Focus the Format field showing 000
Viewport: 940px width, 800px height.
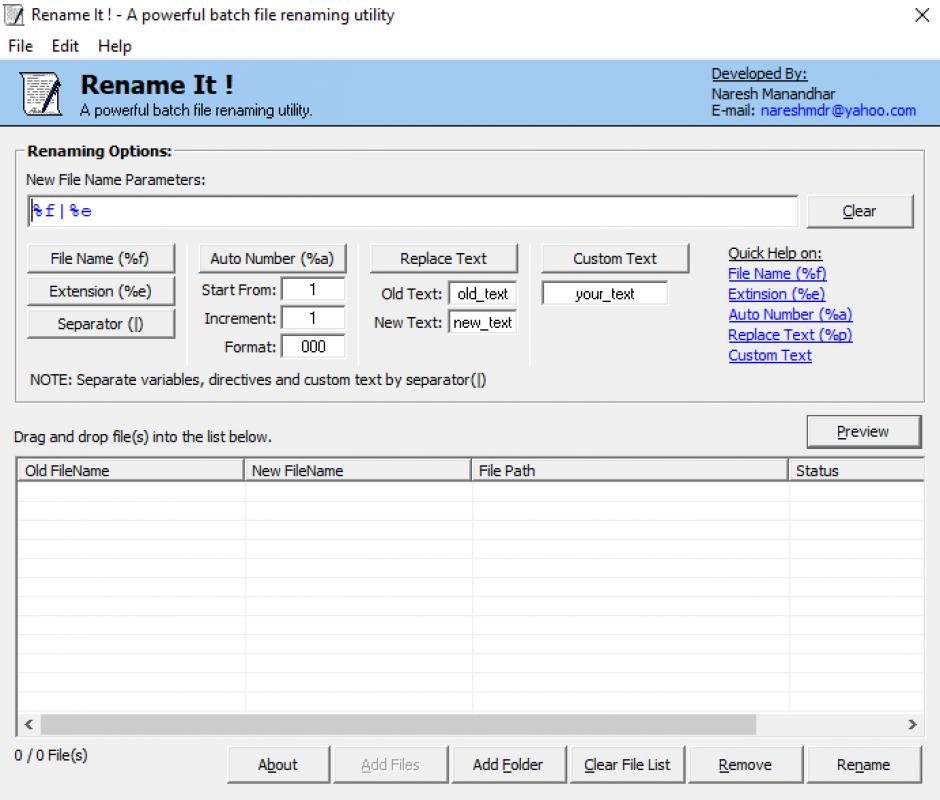click(313, 347)
